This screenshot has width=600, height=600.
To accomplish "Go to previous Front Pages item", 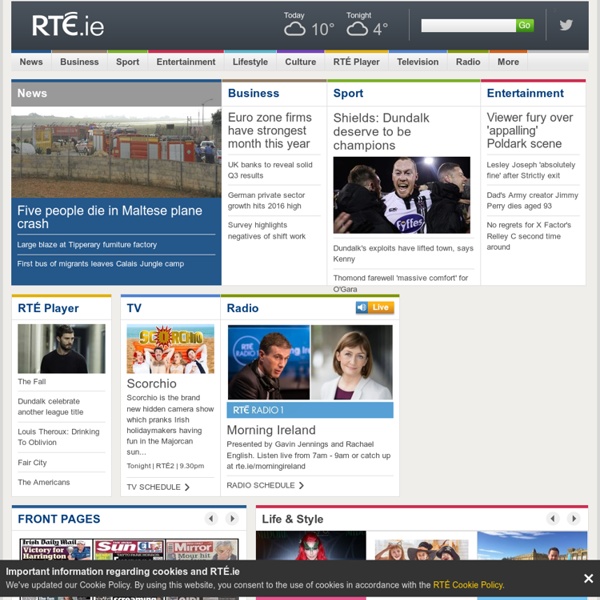I will coord(211,518).
